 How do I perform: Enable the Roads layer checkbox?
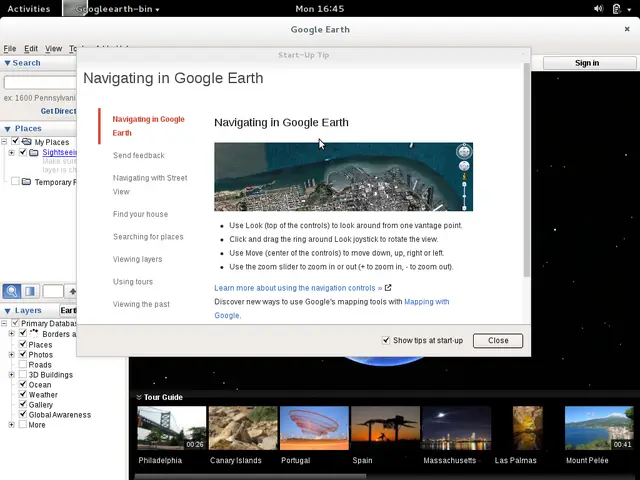[23, 364]
